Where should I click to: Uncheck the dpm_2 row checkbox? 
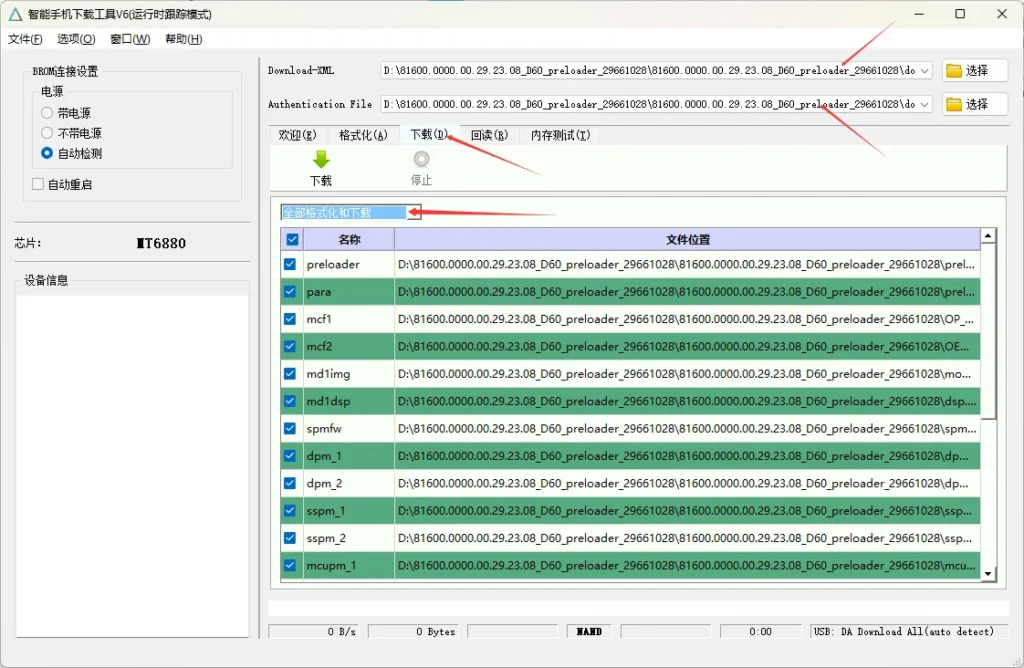(x=290, y=484)
